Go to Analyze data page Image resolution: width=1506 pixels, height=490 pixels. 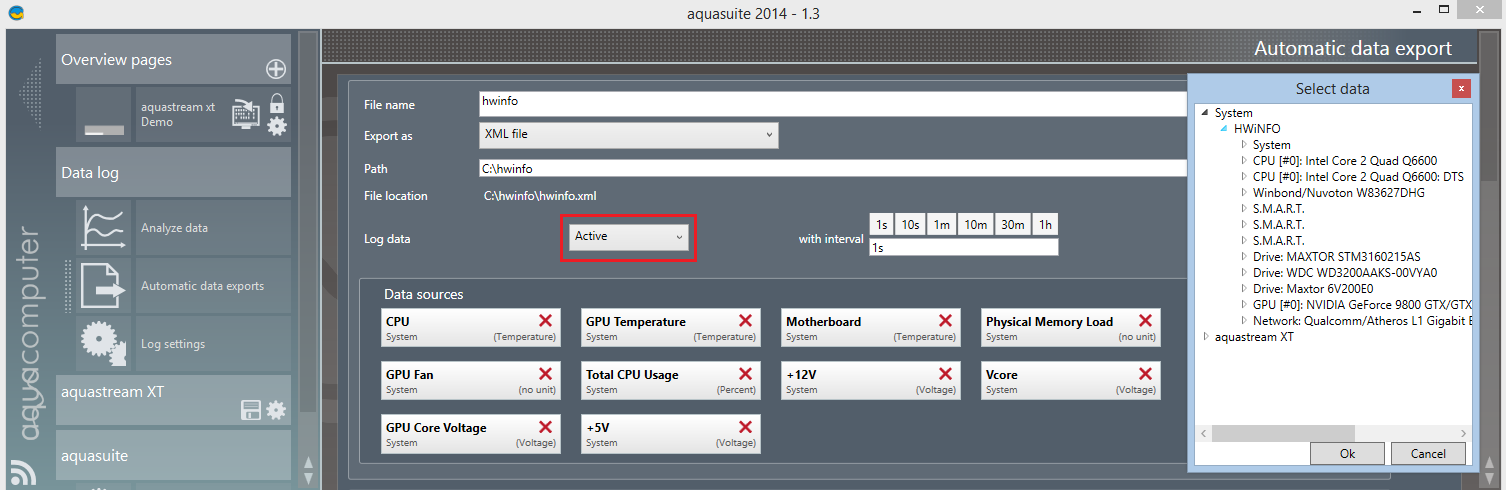tap(174, 228)
